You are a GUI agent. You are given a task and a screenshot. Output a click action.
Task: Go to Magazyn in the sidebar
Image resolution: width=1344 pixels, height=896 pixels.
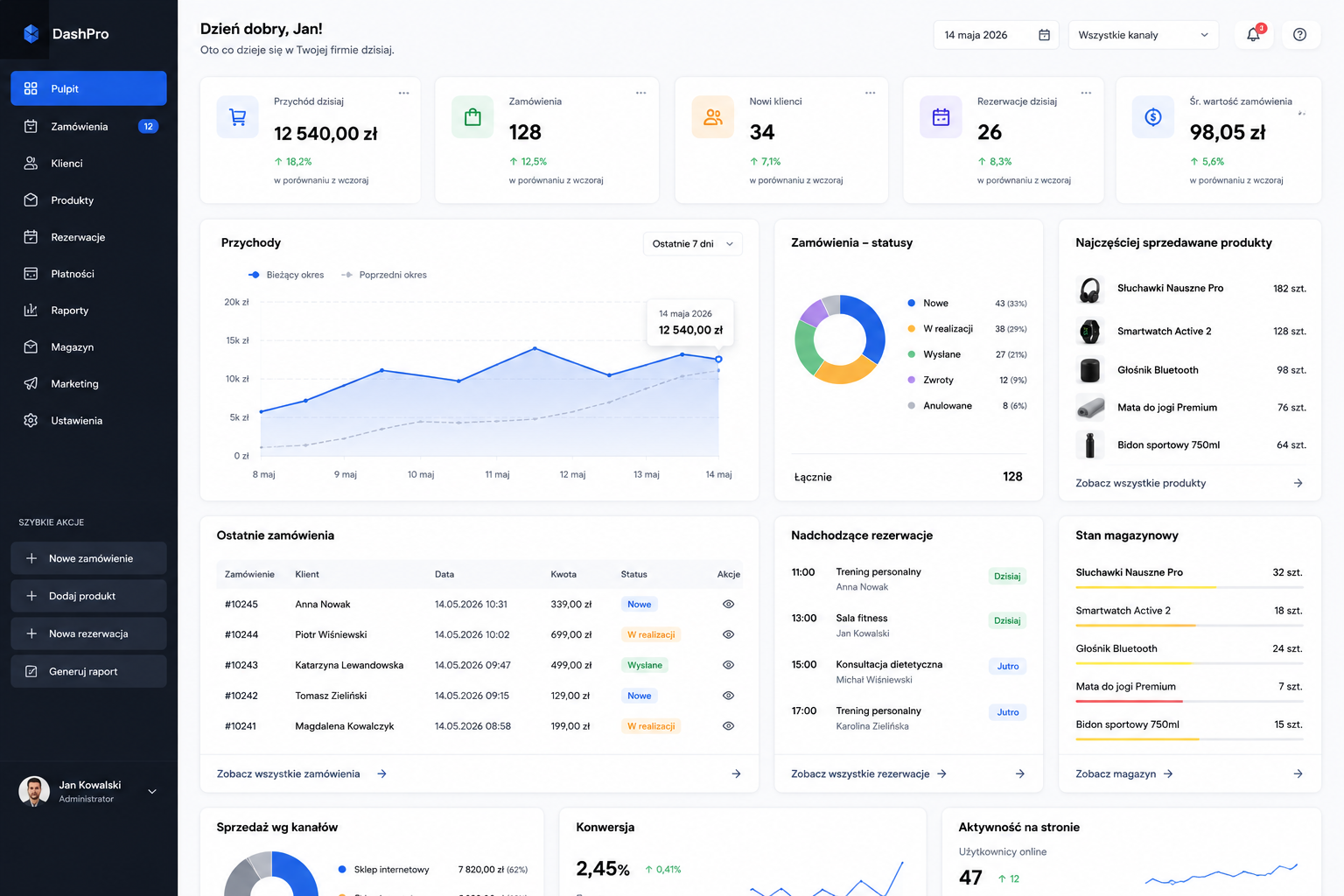pyautogui.click(x=88, y=347)
